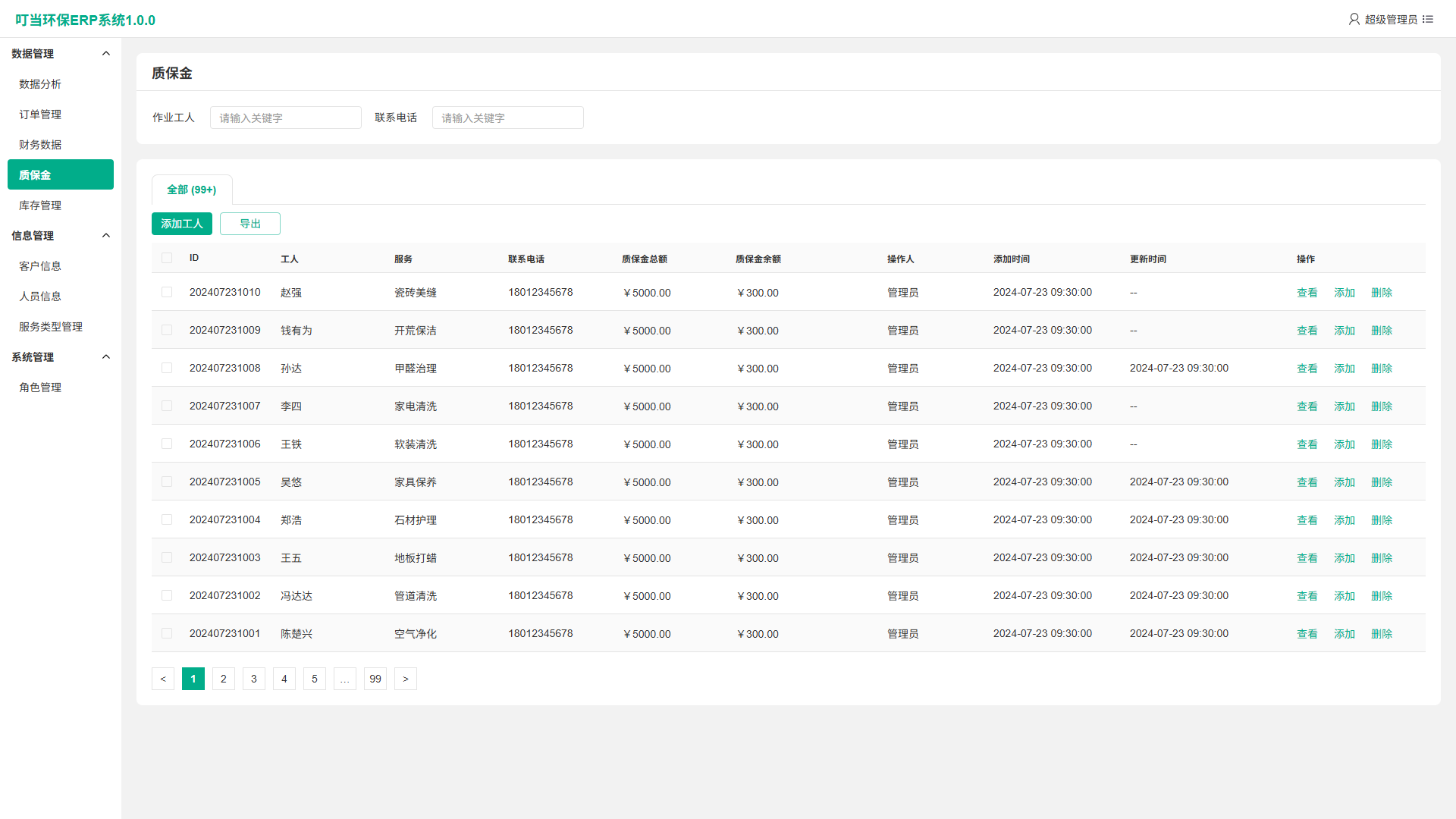Jump to page 99 in pagination
Viewport: 1456px width, 819px height.
(375, 679)
